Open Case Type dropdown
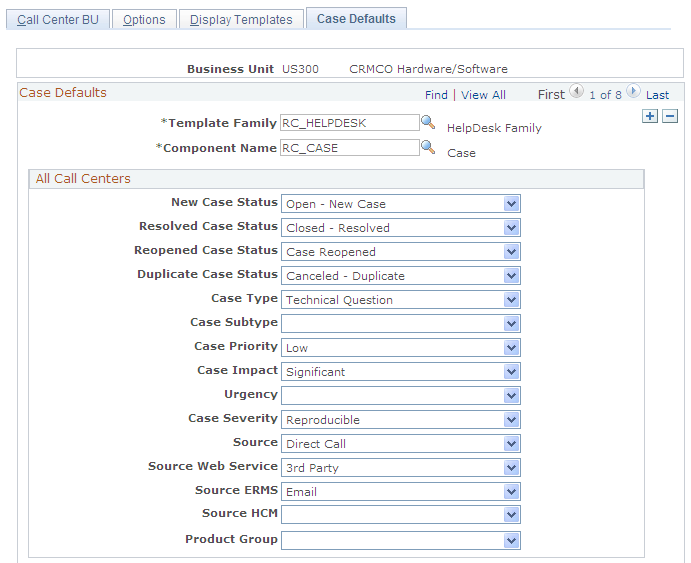Screen dimensions: 691x563 [401, 300]
